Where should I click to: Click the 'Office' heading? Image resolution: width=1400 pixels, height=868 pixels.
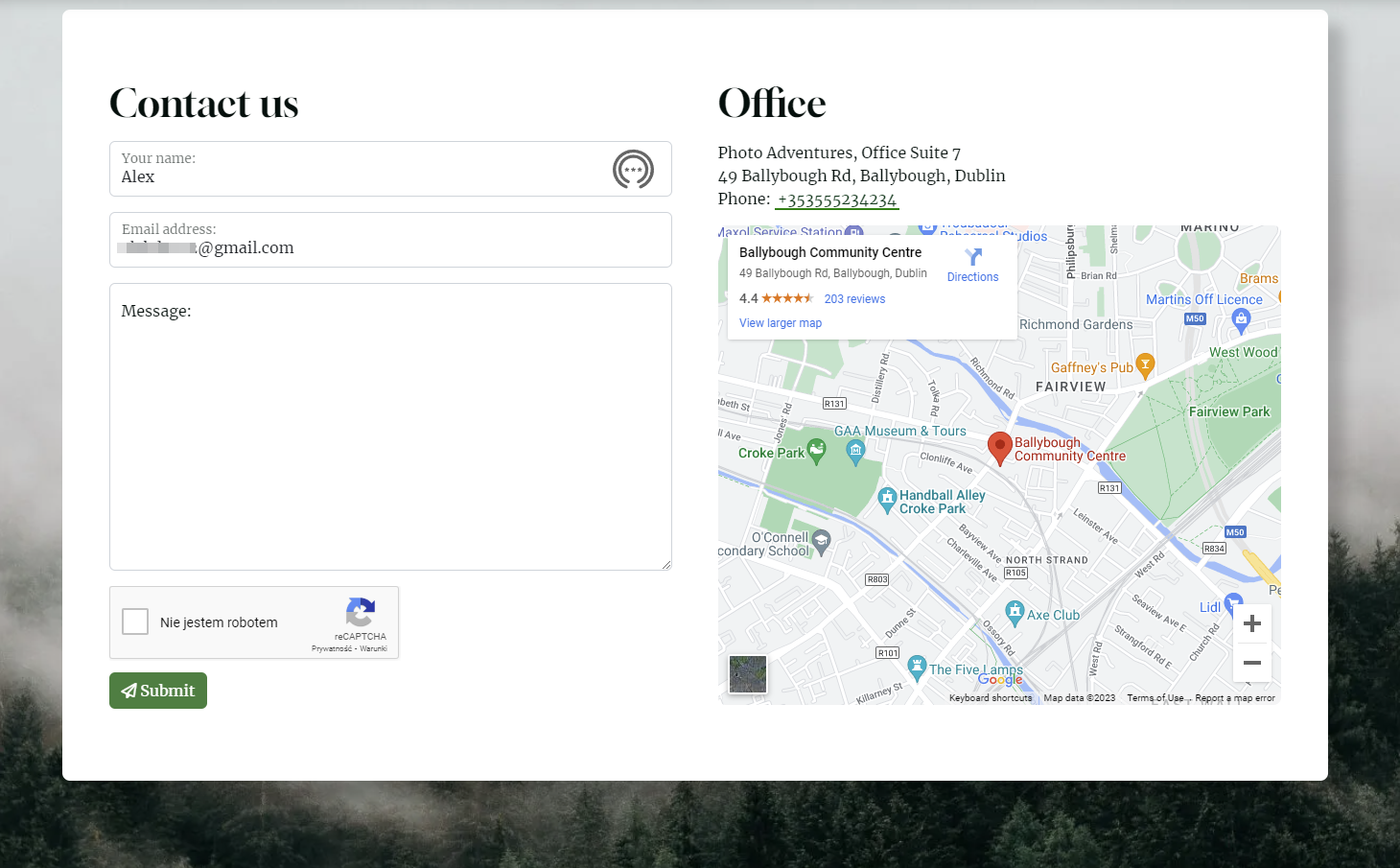click(772, 104)
